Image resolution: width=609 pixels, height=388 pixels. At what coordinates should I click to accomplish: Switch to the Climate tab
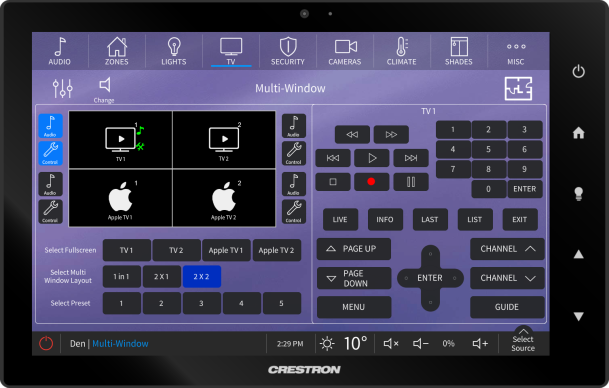click(x=402, y=51)
